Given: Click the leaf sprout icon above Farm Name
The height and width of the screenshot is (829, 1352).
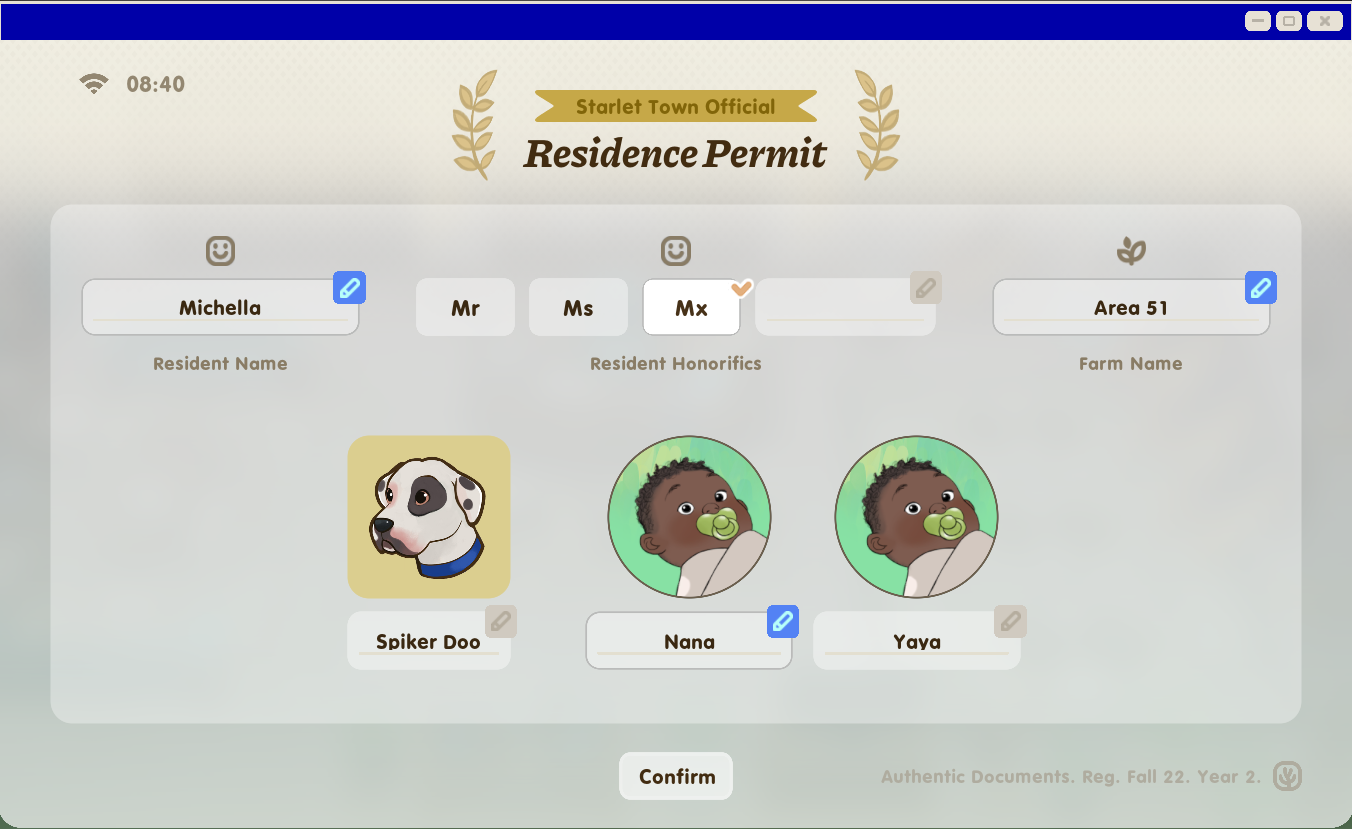Looking at the screenshot, I should 1131,251.
